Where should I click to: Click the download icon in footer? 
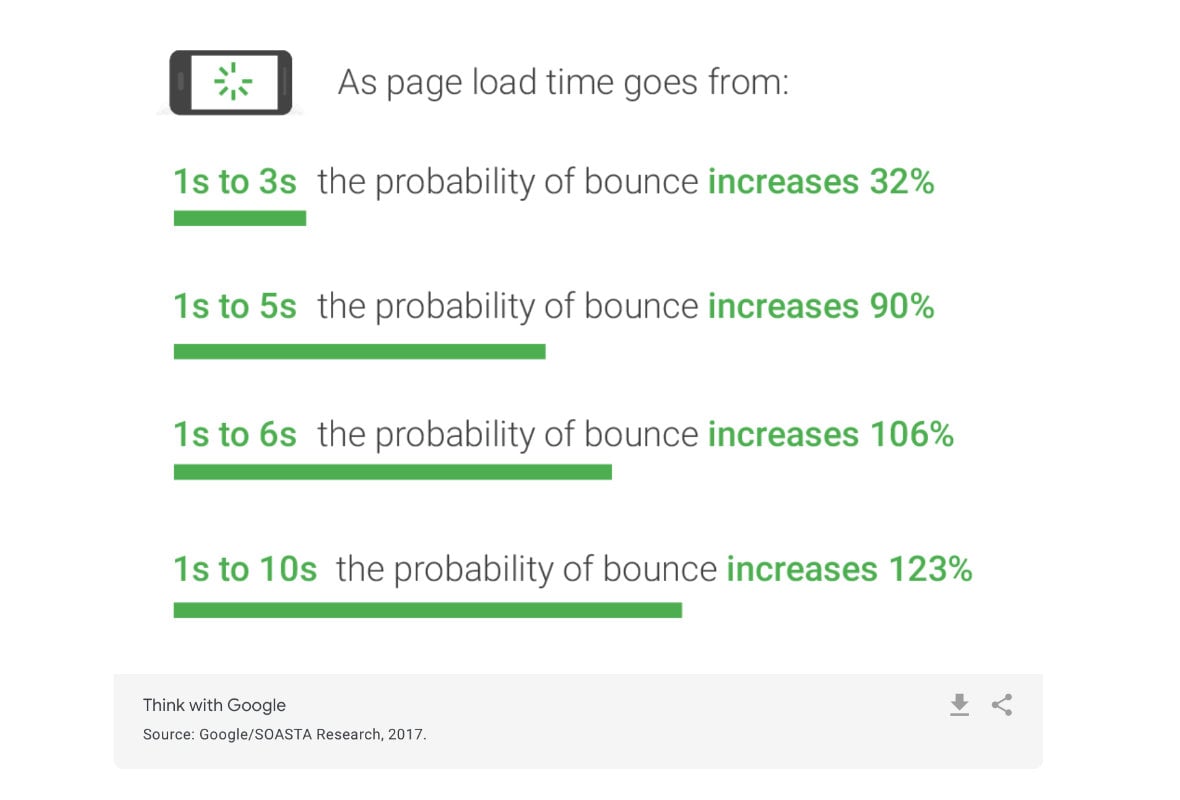pyautogui.click(x=959, y=705)
